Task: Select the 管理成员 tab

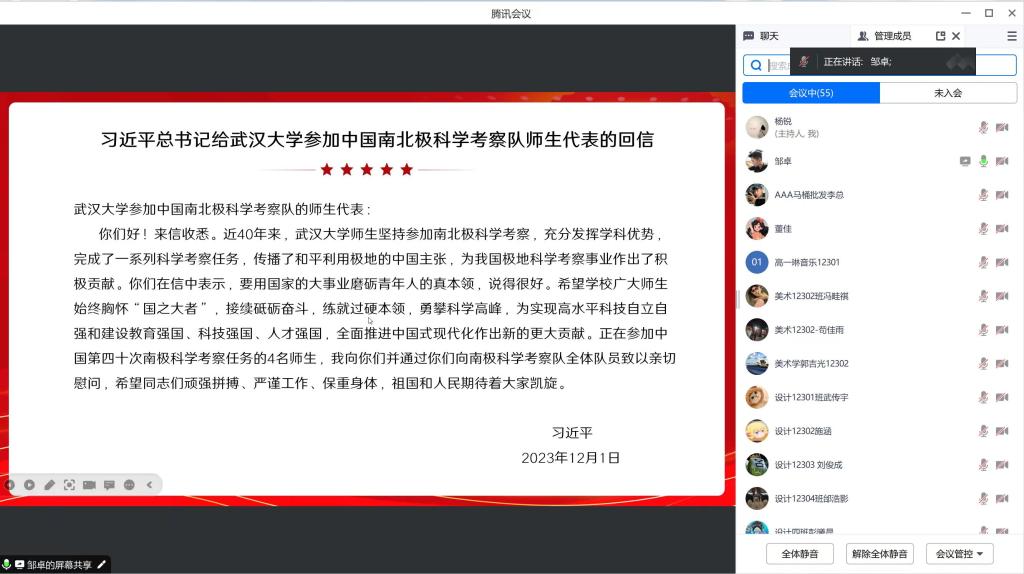Action: (x=884, y=36)
